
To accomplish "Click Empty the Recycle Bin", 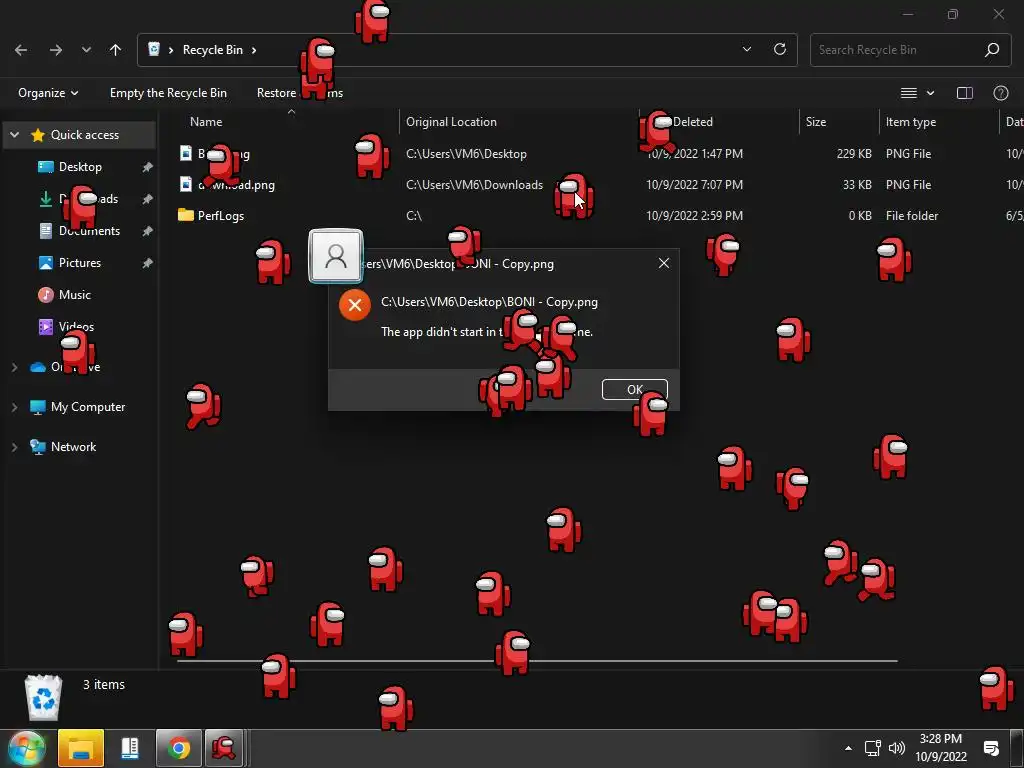I will 168,93.
